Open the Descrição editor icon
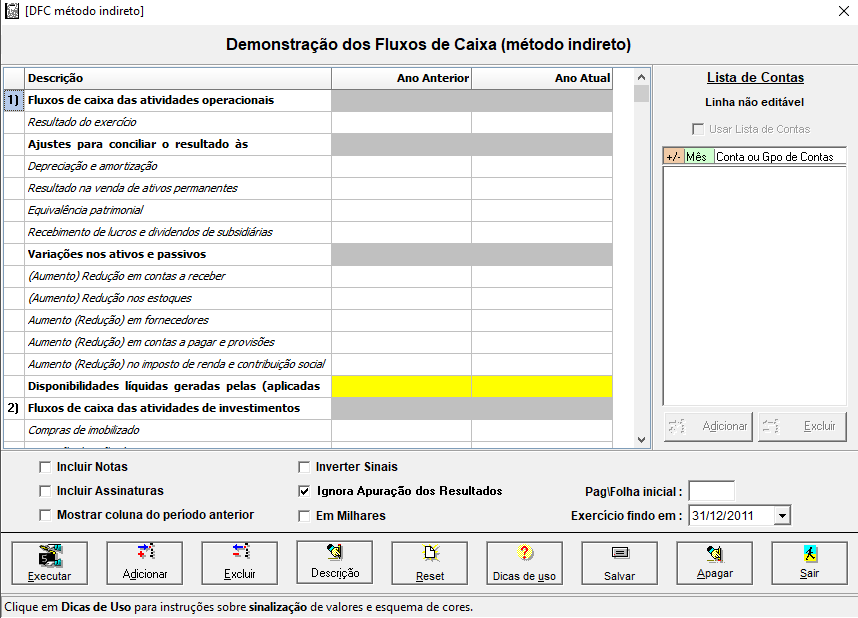This screenshot has height=618, width=858. (x=335, y=552)
